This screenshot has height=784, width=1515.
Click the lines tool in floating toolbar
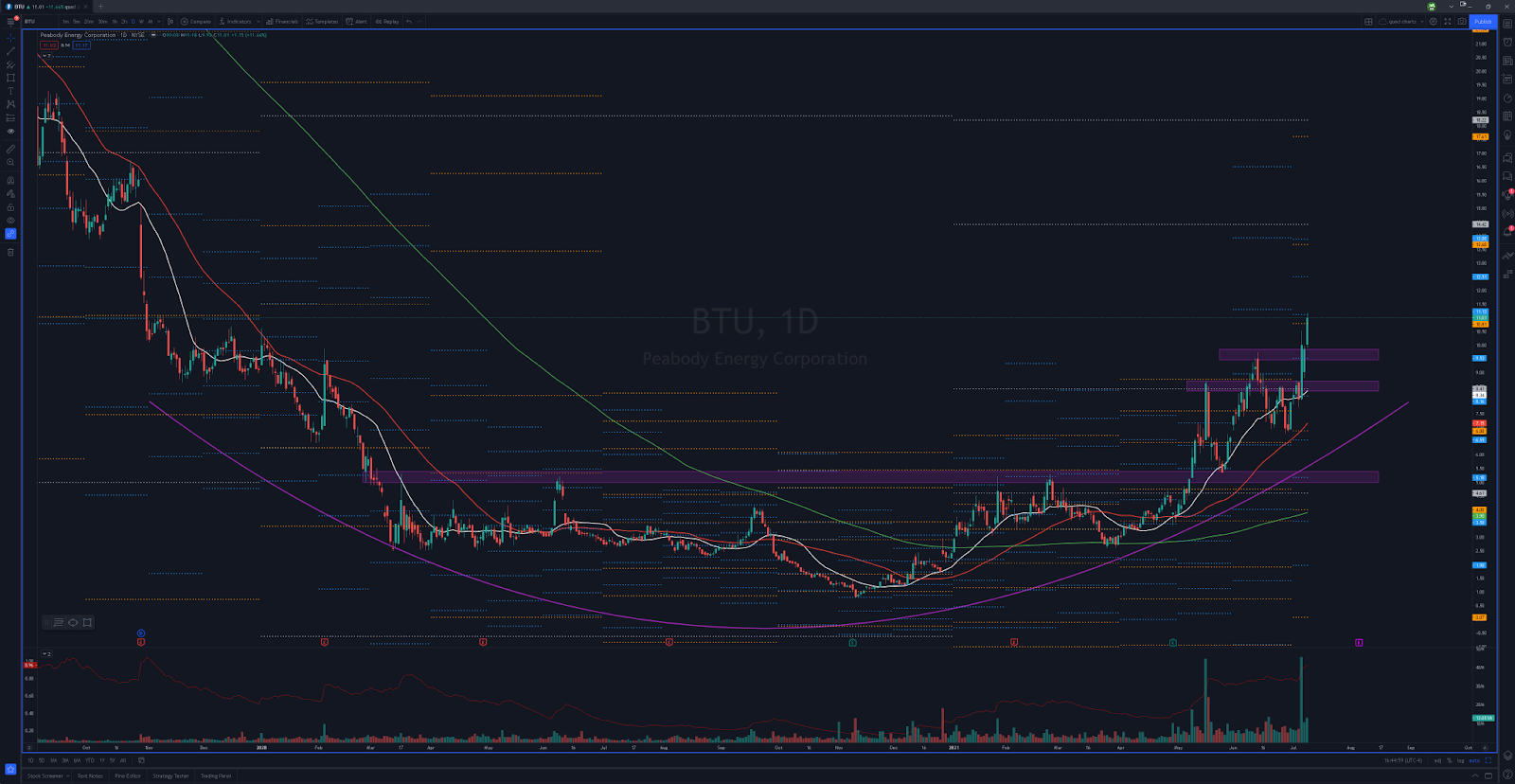pos(59,622)
